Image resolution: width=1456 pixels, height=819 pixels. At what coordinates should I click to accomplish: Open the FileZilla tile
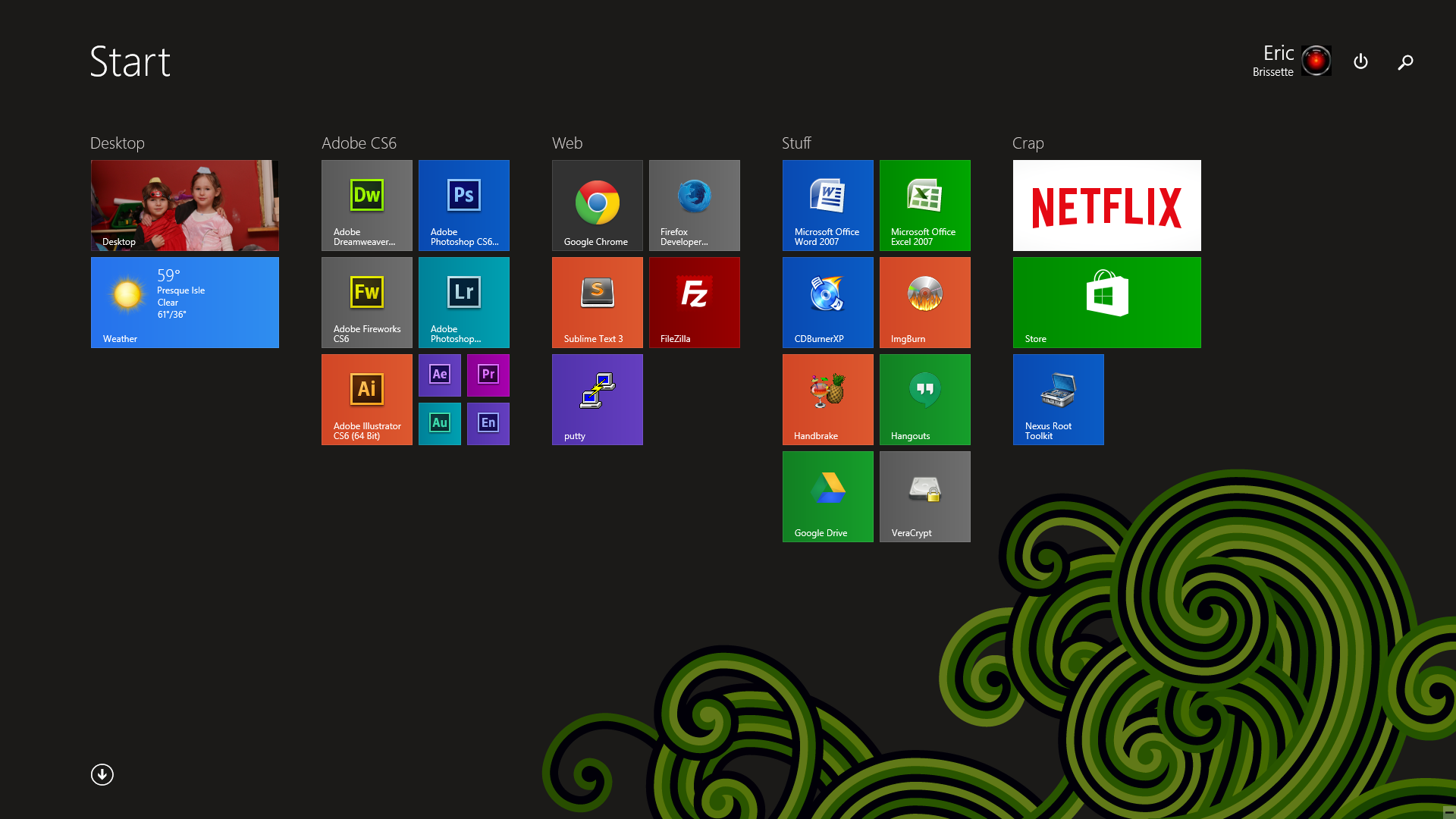coord(695,303)
